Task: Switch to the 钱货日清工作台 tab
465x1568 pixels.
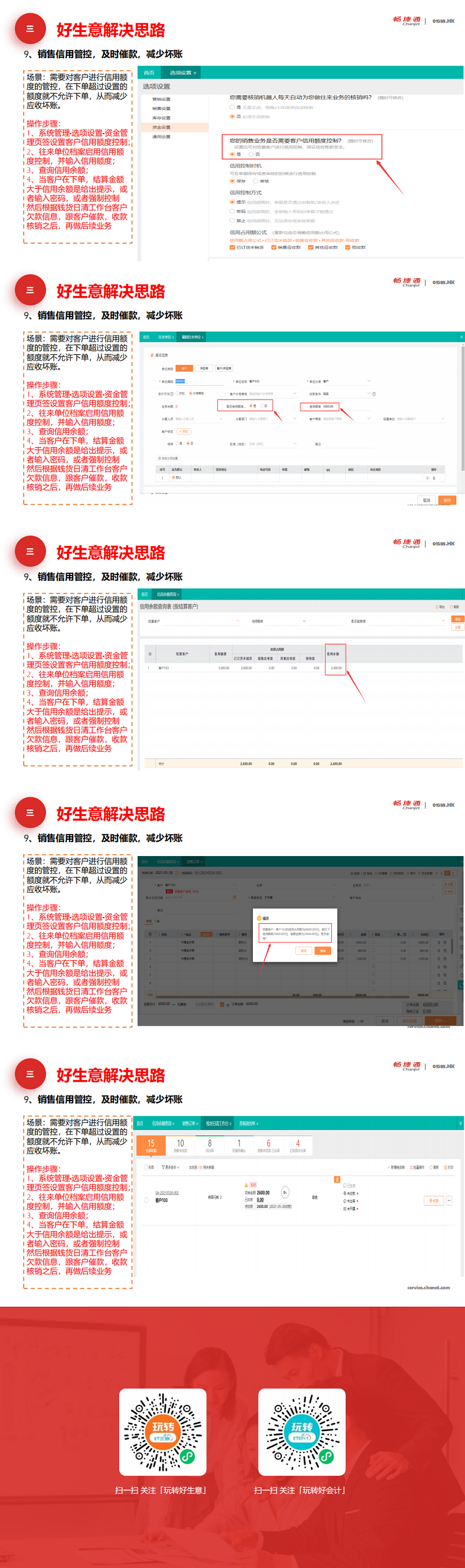Action: 217,1124
